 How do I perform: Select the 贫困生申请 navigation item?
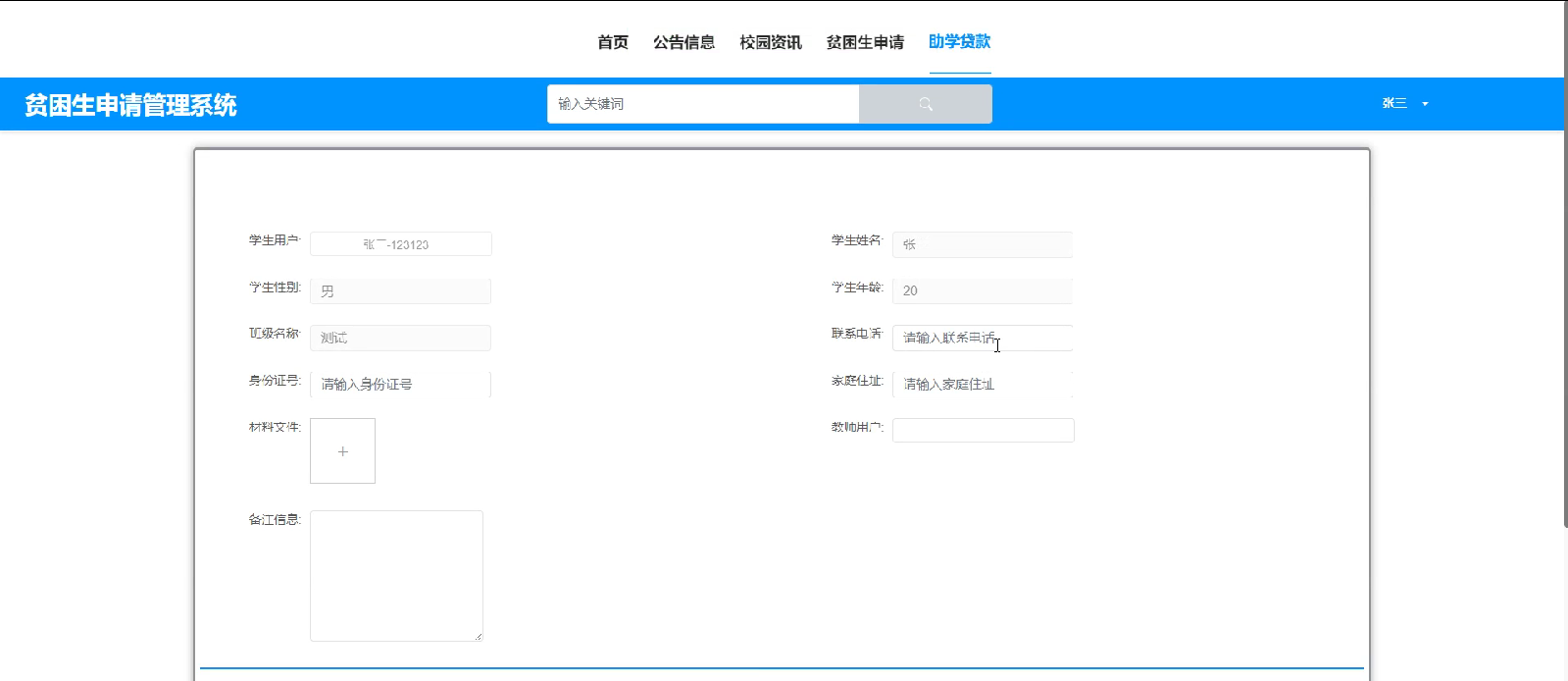coord(865,42)
